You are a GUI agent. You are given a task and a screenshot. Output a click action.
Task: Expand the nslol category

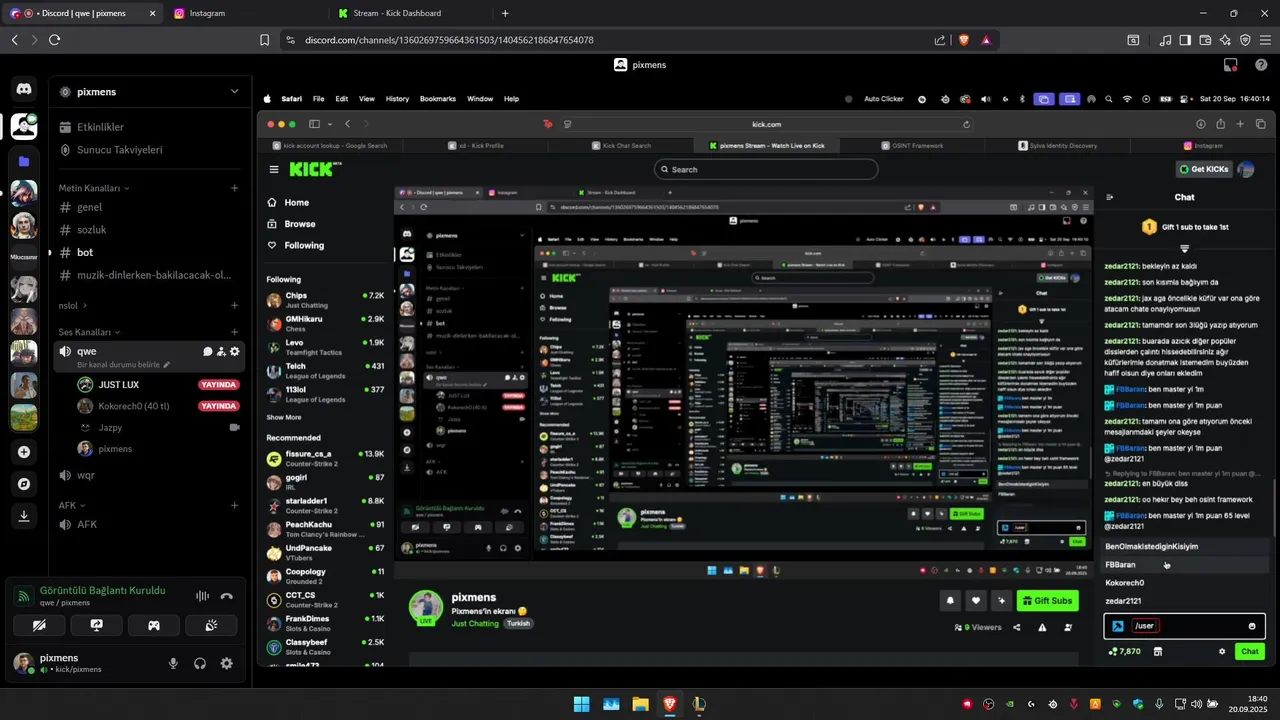72,306
